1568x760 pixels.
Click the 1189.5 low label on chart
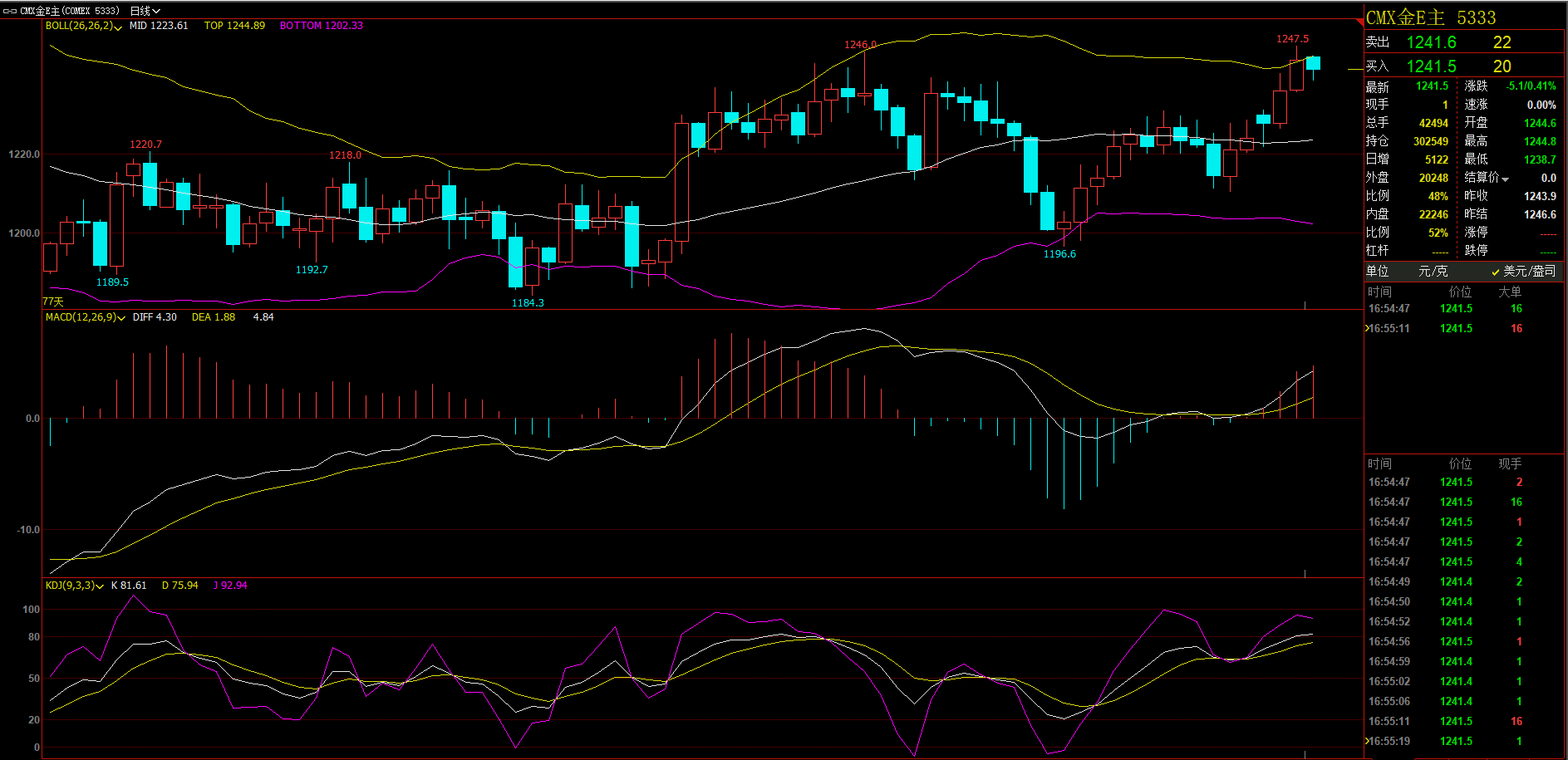click(112, 282)
